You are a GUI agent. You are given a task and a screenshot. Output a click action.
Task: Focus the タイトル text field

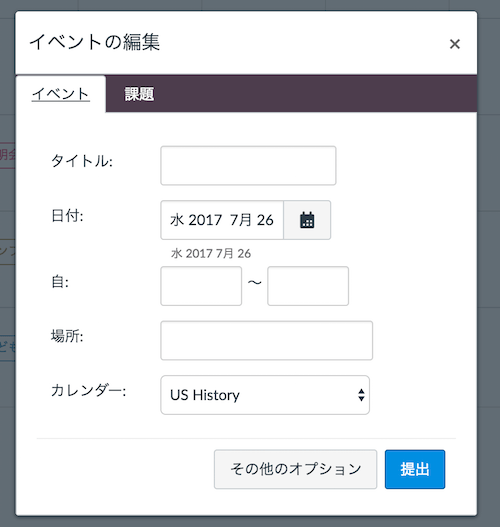[x=248, y=166]
